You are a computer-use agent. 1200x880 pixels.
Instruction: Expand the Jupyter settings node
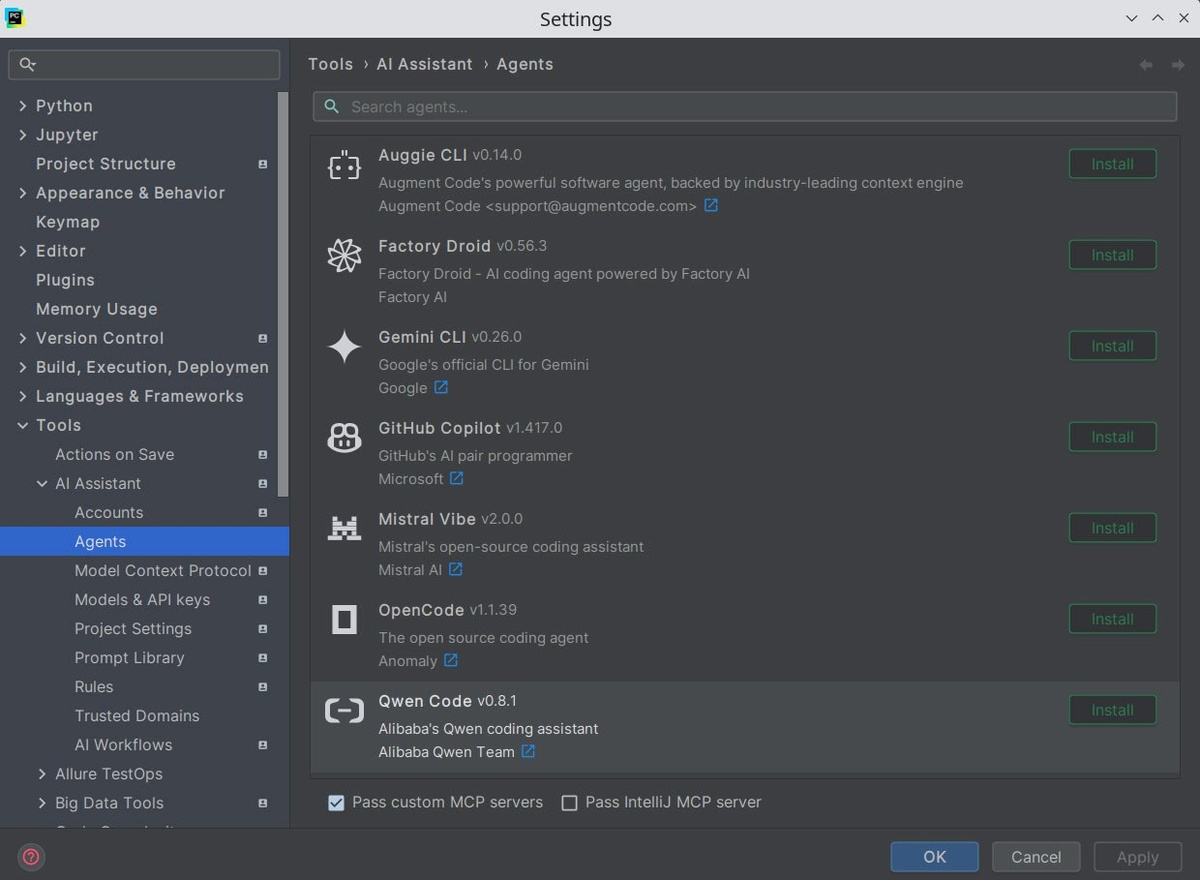[22, 135]
